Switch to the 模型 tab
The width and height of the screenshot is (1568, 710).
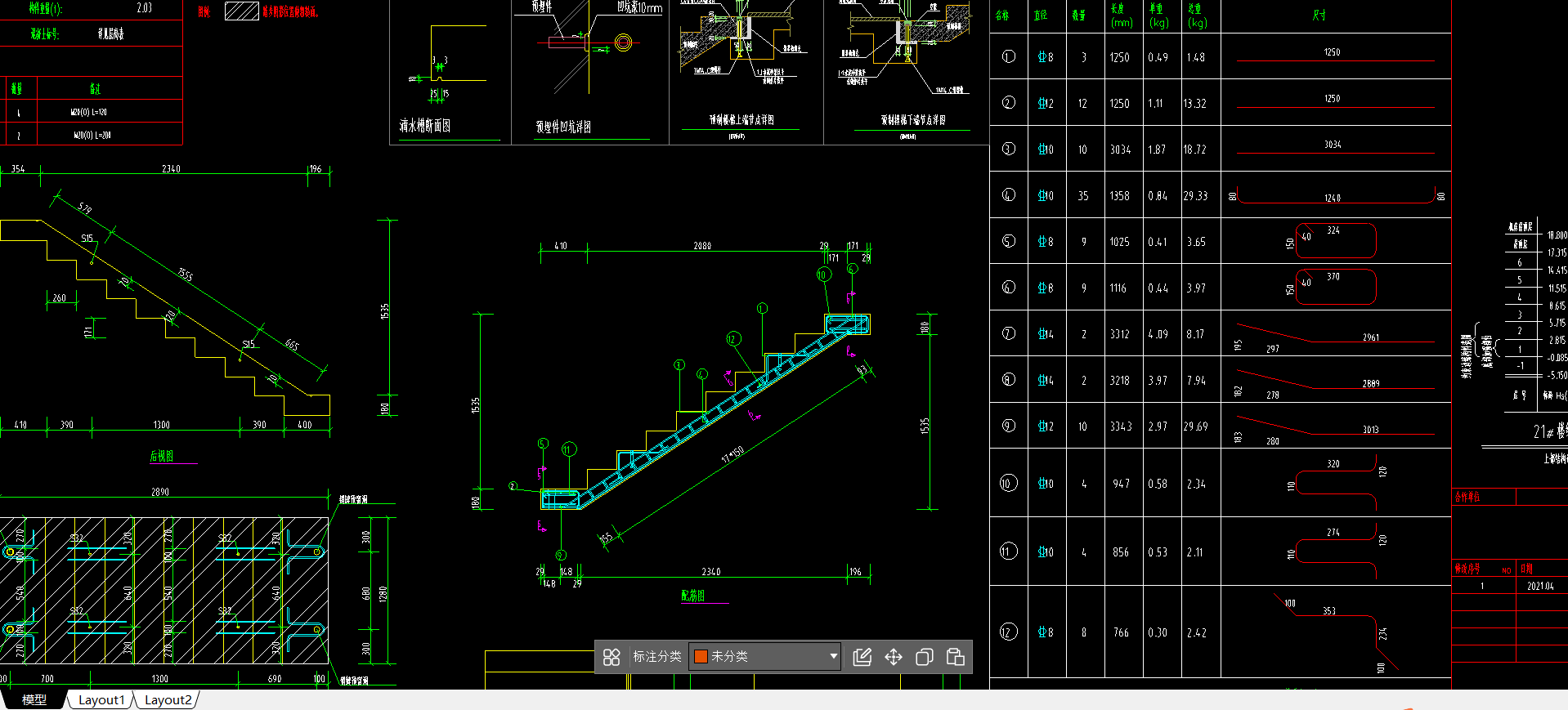coord(34,700)
